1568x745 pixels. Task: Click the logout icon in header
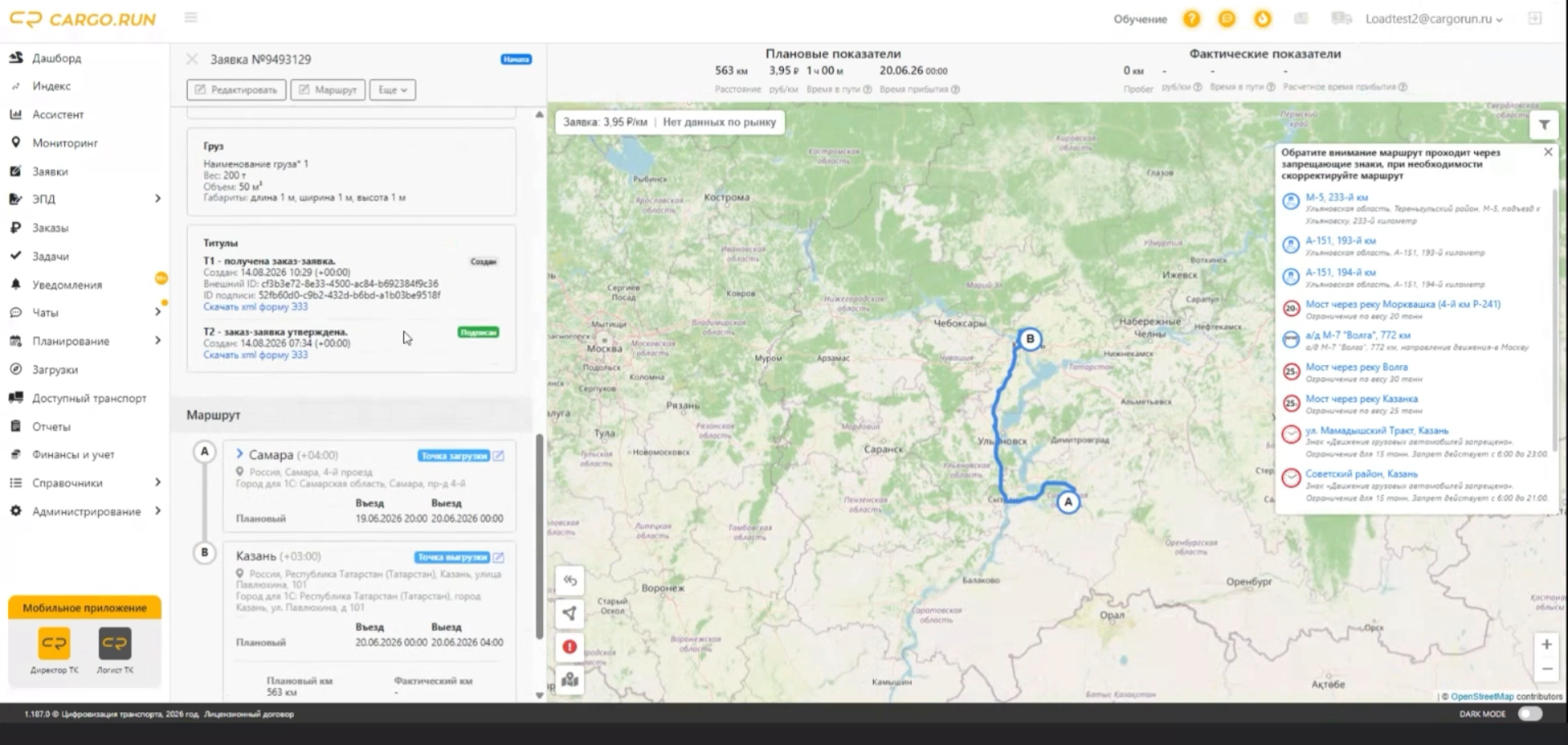coord(1535,18)
